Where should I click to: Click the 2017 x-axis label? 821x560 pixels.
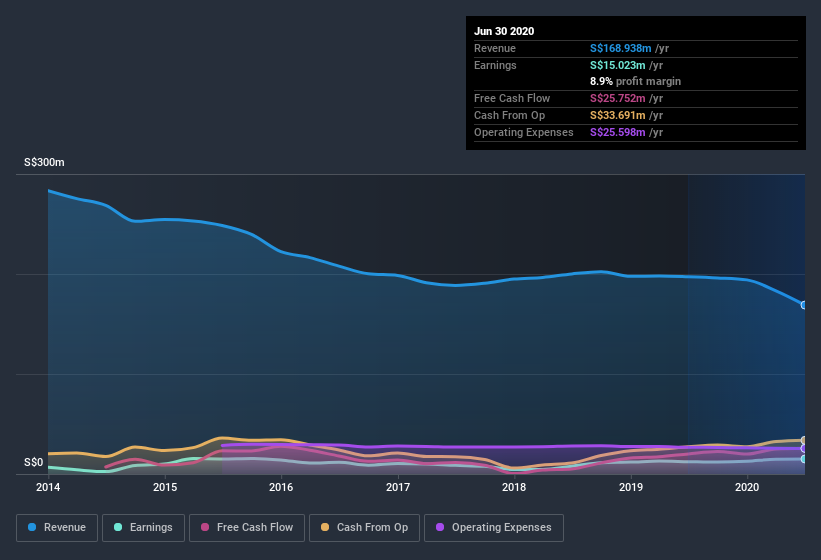click(398, 487)
